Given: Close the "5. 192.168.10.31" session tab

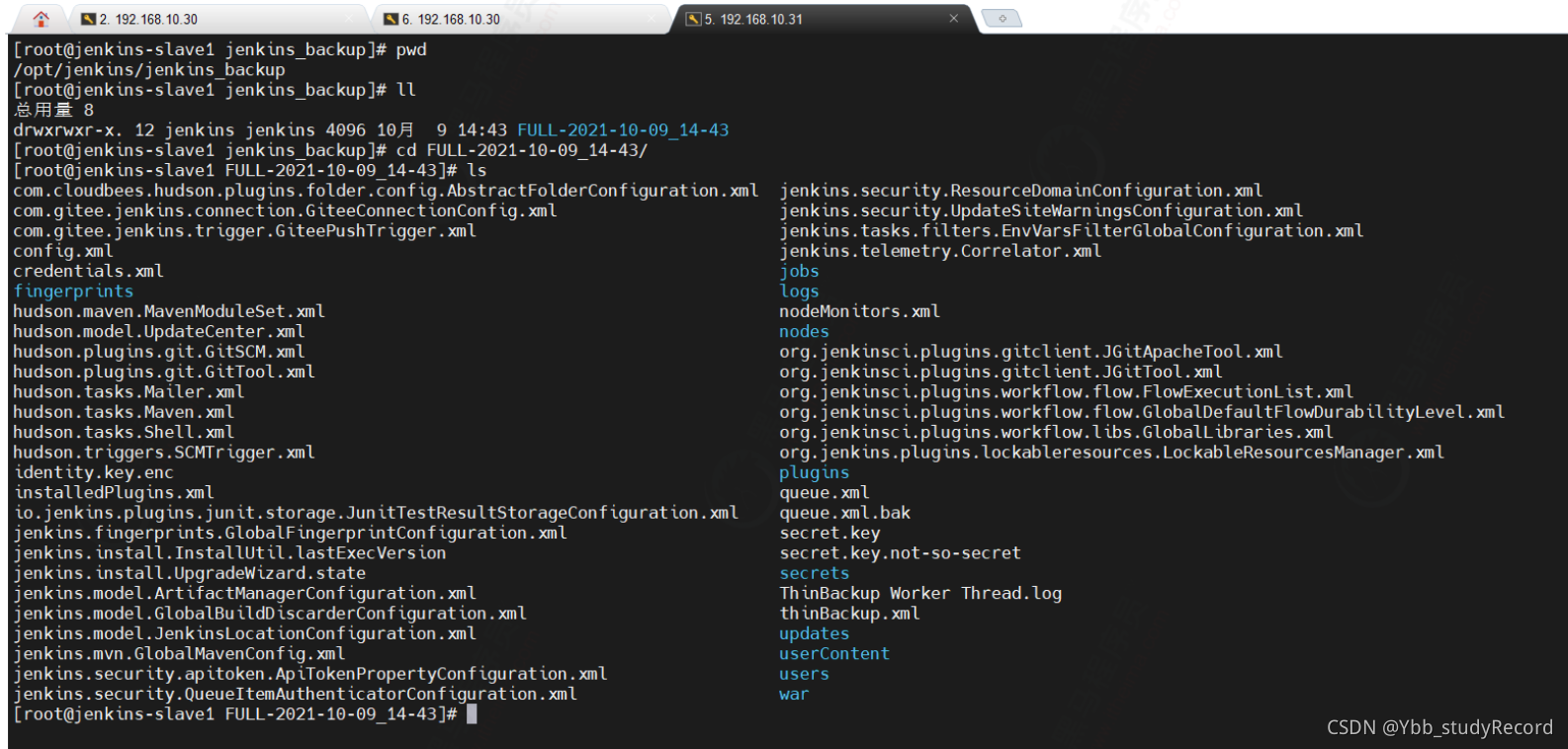Looking at the screenshot, I should pyautogui.click(x=953, y=18).
